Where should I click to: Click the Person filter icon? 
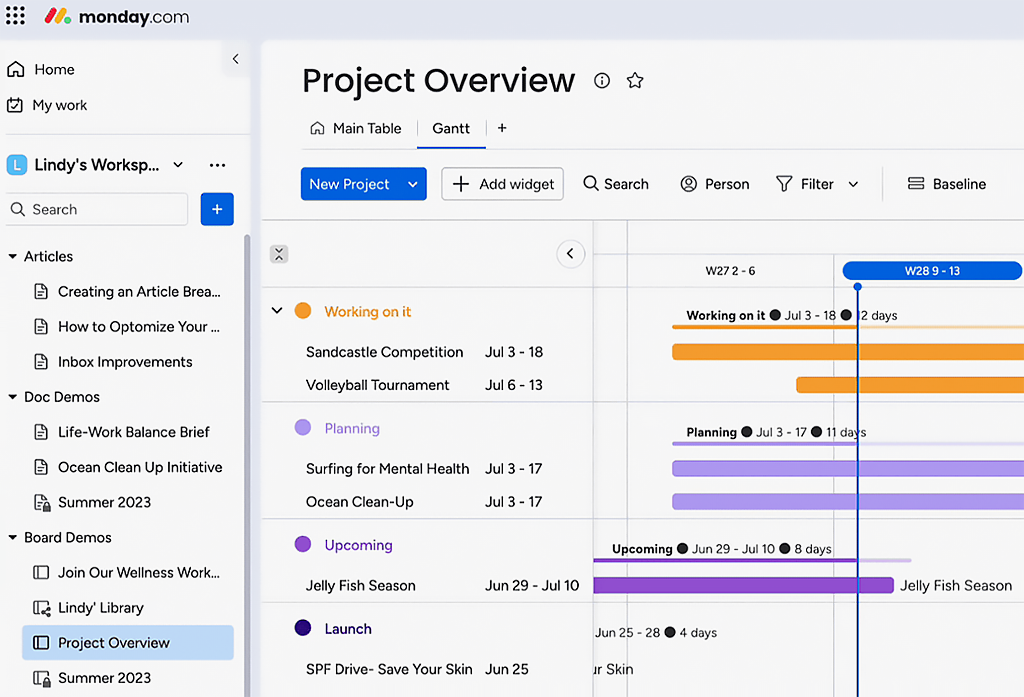pos(688,184)
